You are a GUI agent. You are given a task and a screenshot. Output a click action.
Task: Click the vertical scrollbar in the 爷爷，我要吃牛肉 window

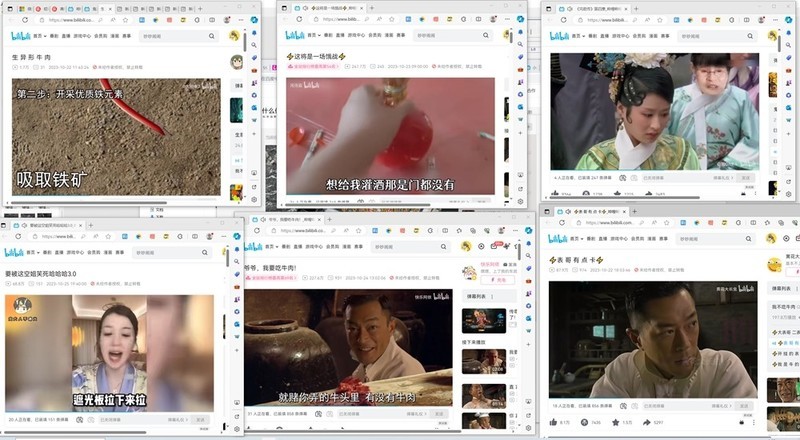click(x=519, y=251)
